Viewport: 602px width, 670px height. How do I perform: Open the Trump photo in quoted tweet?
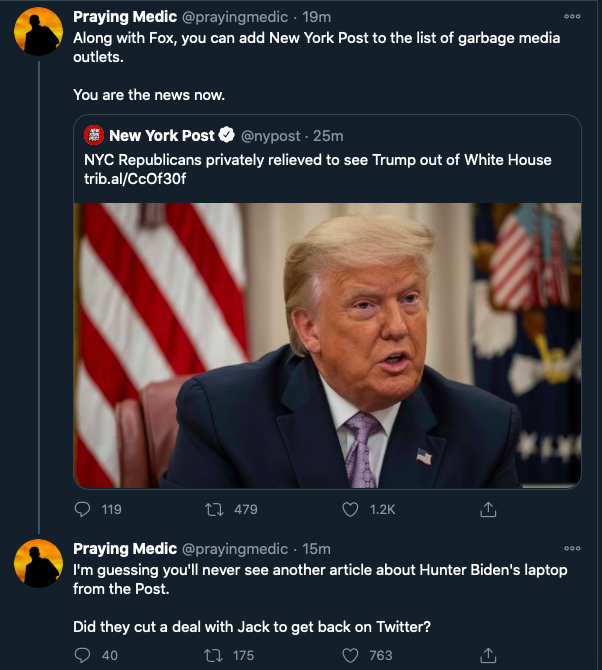(327, 345)
